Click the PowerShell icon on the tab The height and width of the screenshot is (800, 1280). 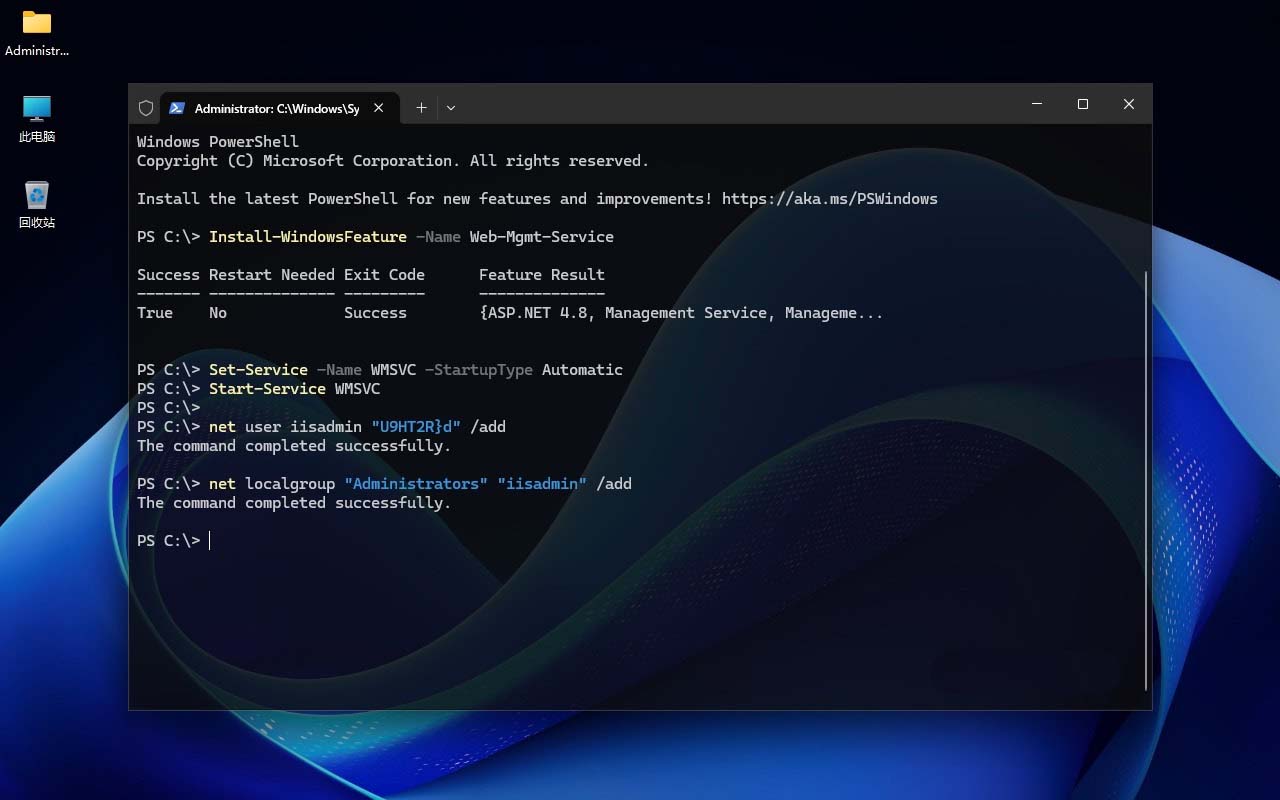click(177, 108)
